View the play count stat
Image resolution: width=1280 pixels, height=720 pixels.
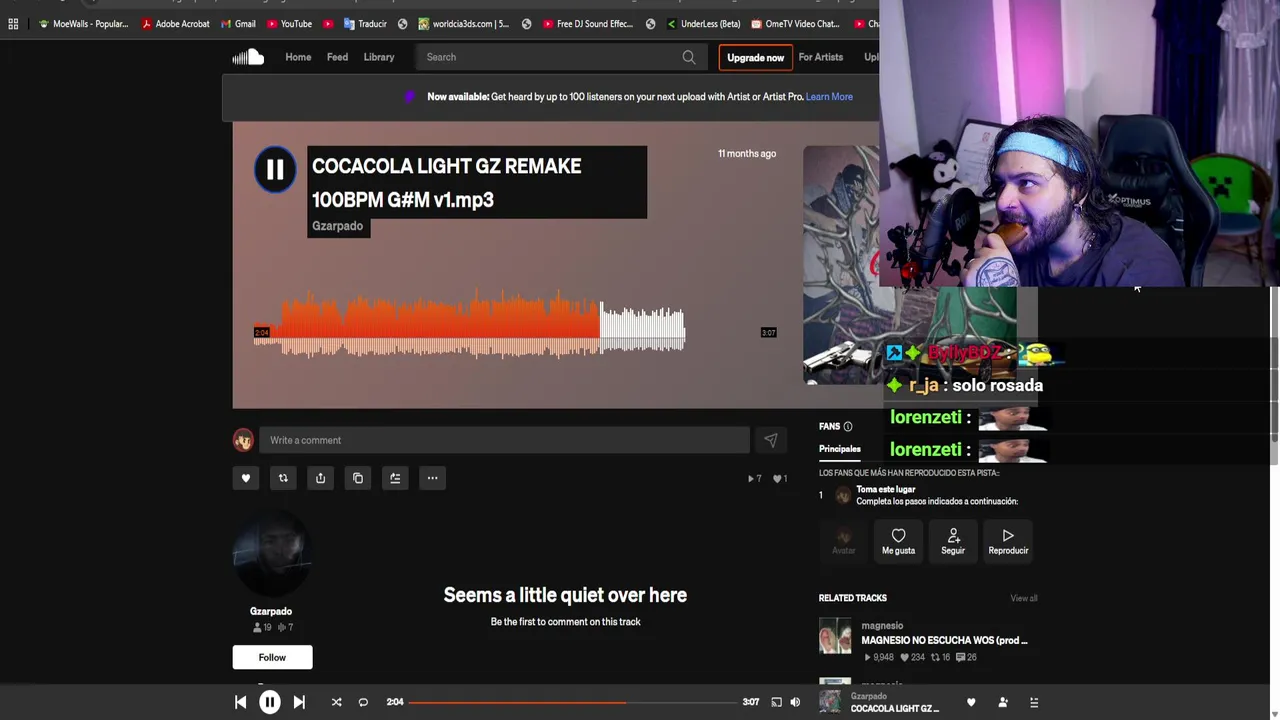755,479
